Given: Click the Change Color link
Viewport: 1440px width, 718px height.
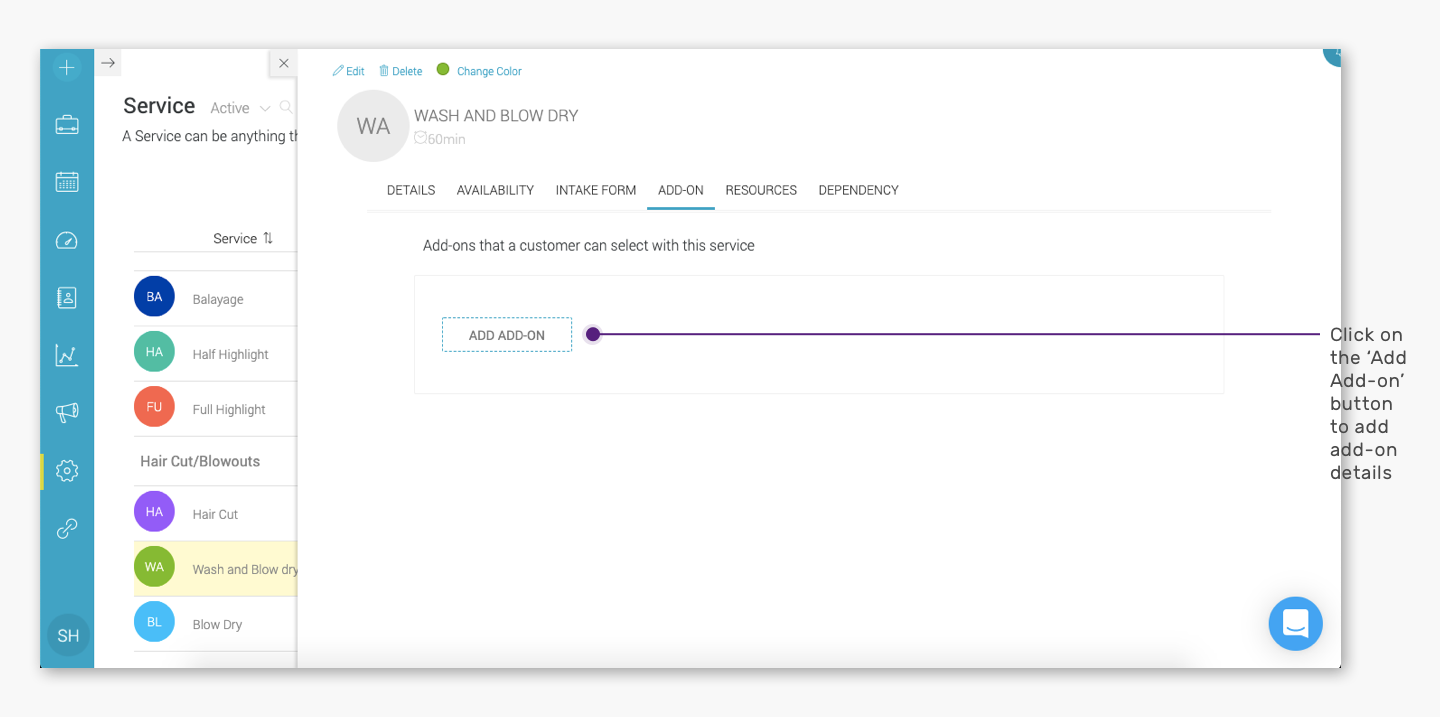Looking at the screenshot, I should pyautogui.click(x=489, y=71).
